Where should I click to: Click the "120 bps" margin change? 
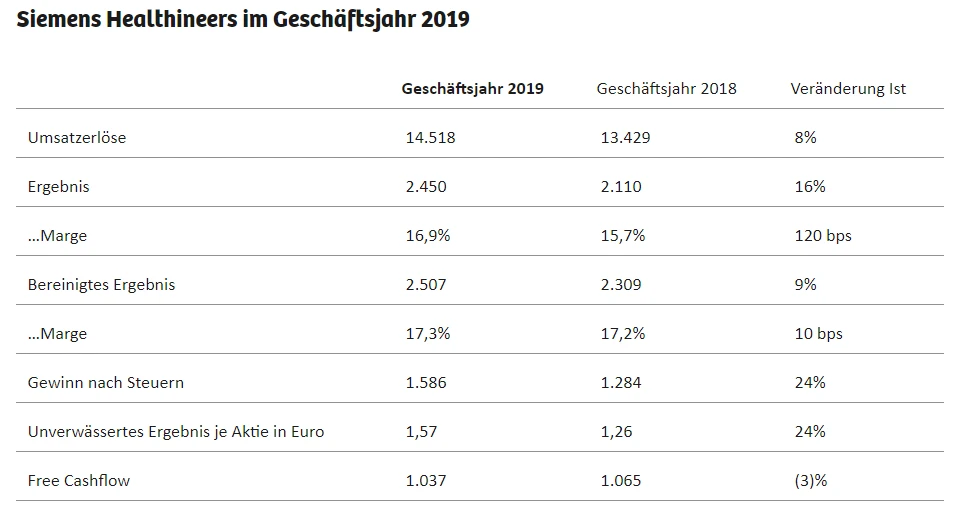(x=821, y=235)
